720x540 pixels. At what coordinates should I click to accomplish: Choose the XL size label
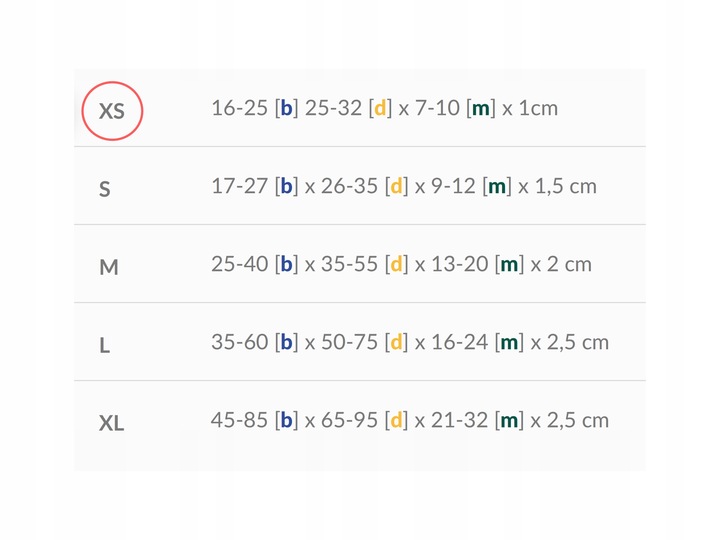tap(112, 423)
